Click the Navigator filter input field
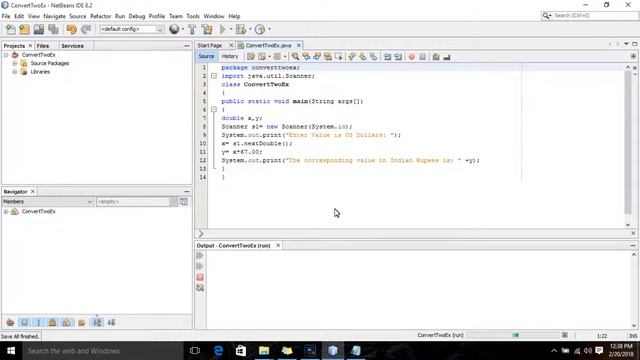 133,202
